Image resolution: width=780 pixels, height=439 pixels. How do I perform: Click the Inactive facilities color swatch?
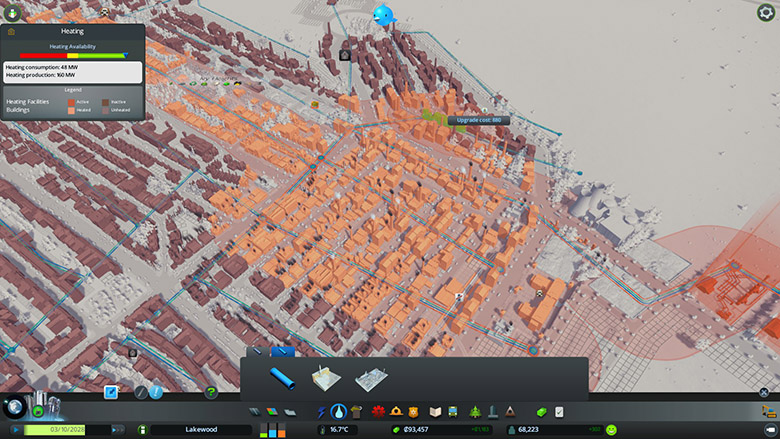(x=105, y=102)
